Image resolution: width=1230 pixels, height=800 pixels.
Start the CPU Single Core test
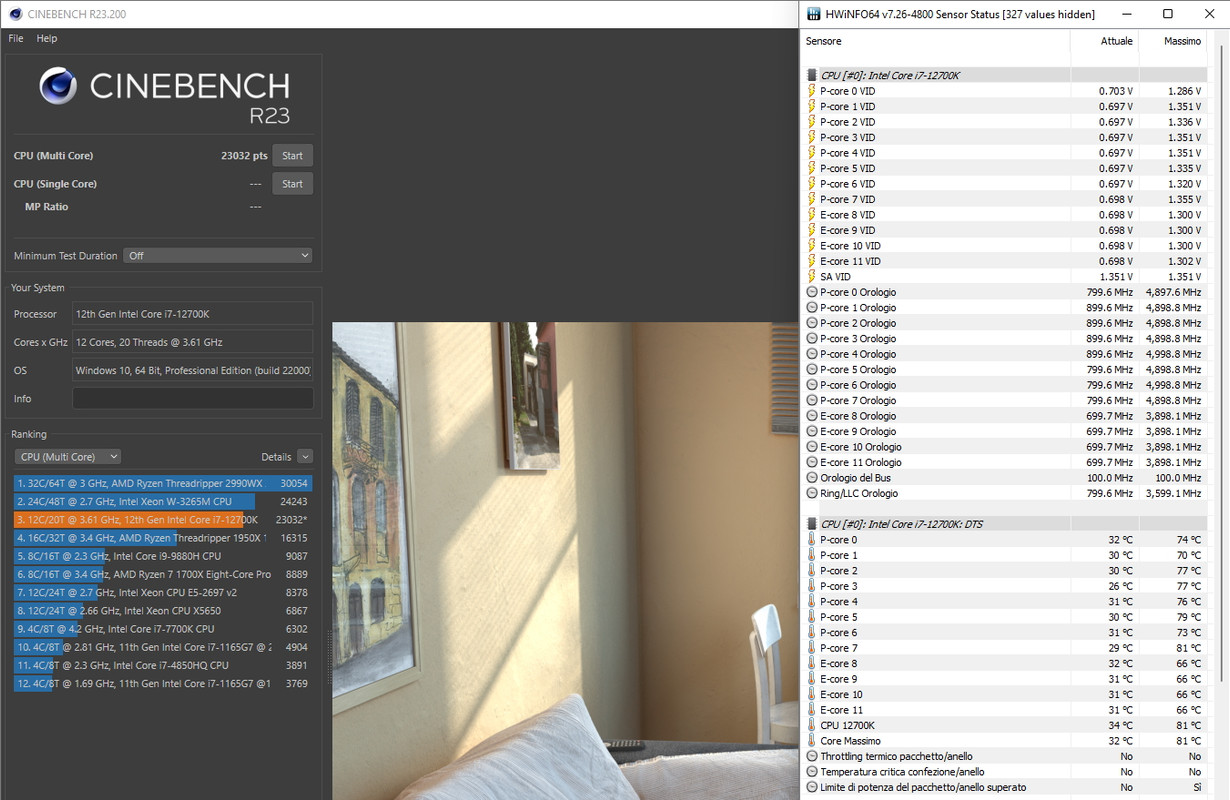(x=292, y=183)
